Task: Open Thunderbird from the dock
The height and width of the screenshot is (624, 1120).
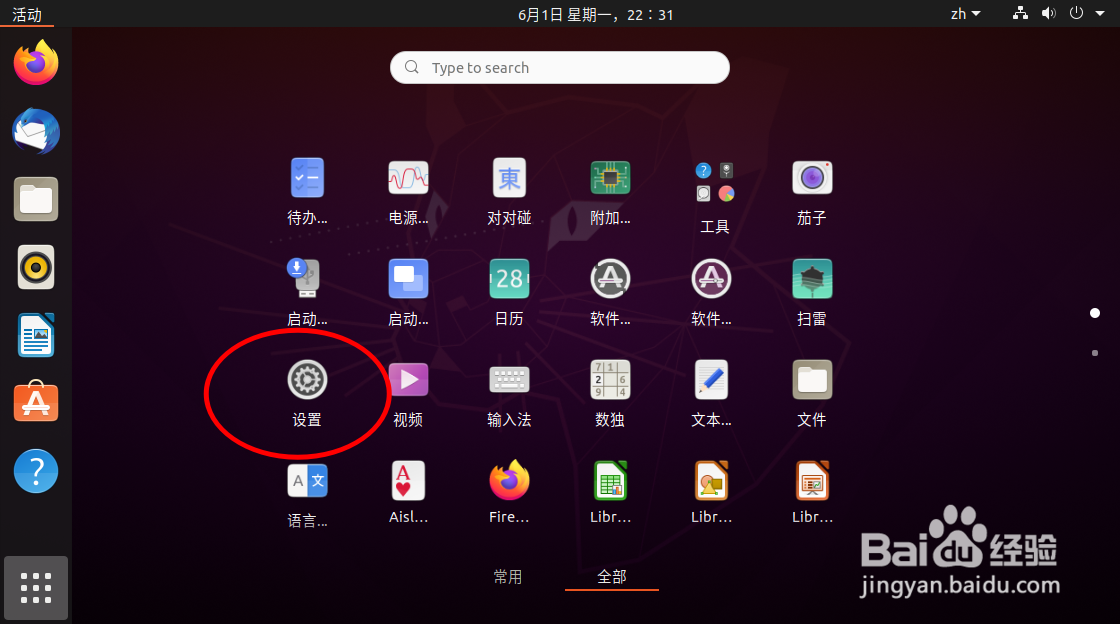Action: (x=35, y=131)
